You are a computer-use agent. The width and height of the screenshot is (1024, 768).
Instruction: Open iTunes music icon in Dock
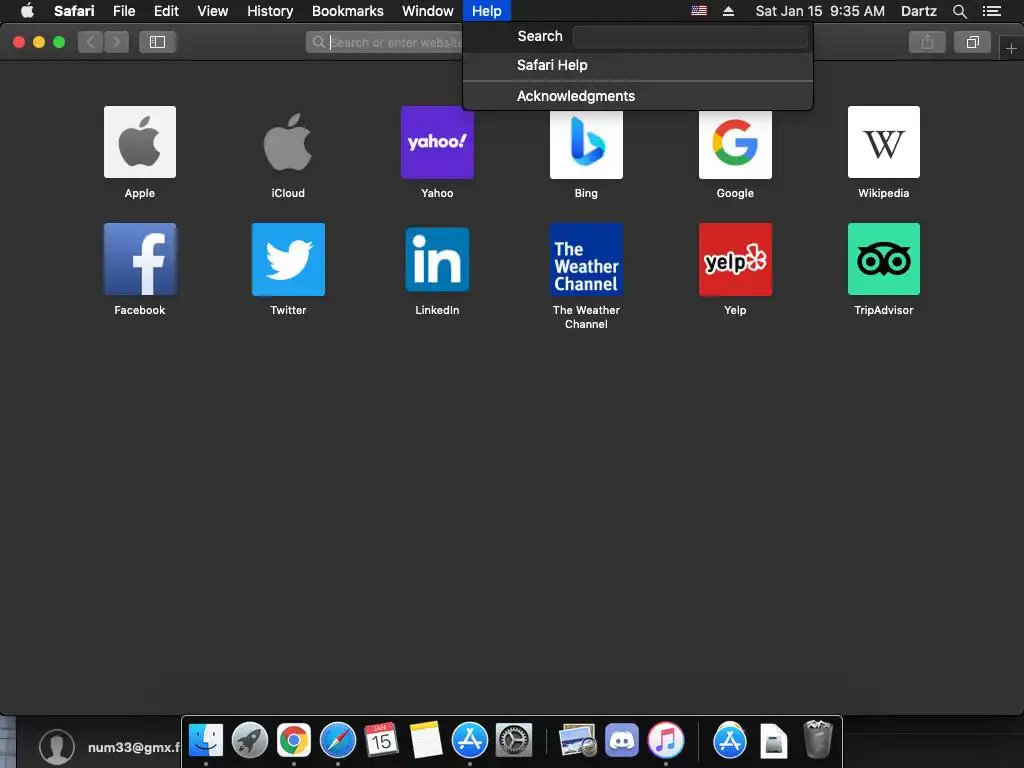(665, 741)
